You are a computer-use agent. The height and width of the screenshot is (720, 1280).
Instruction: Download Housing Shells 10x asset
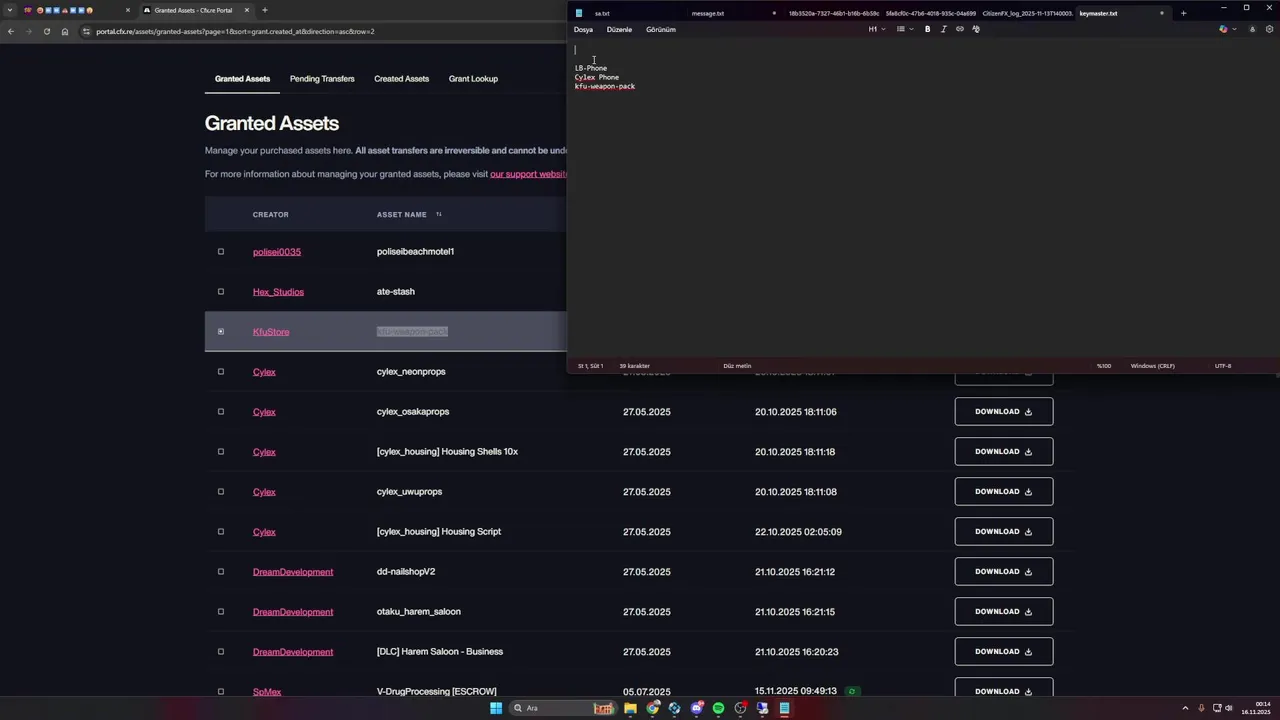coord(1004,451)
